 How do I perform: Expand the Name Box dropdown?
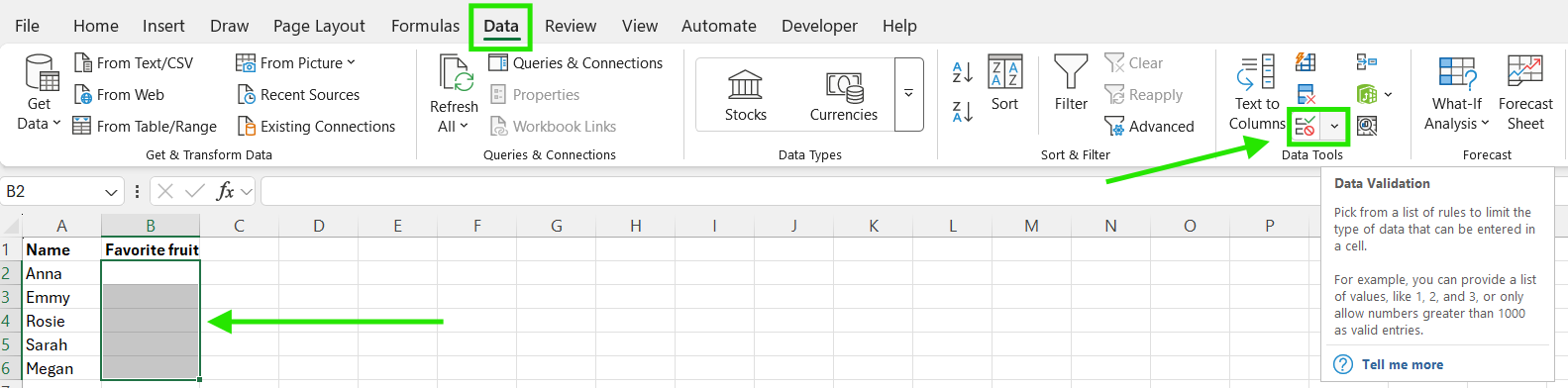tap(111, 191)
